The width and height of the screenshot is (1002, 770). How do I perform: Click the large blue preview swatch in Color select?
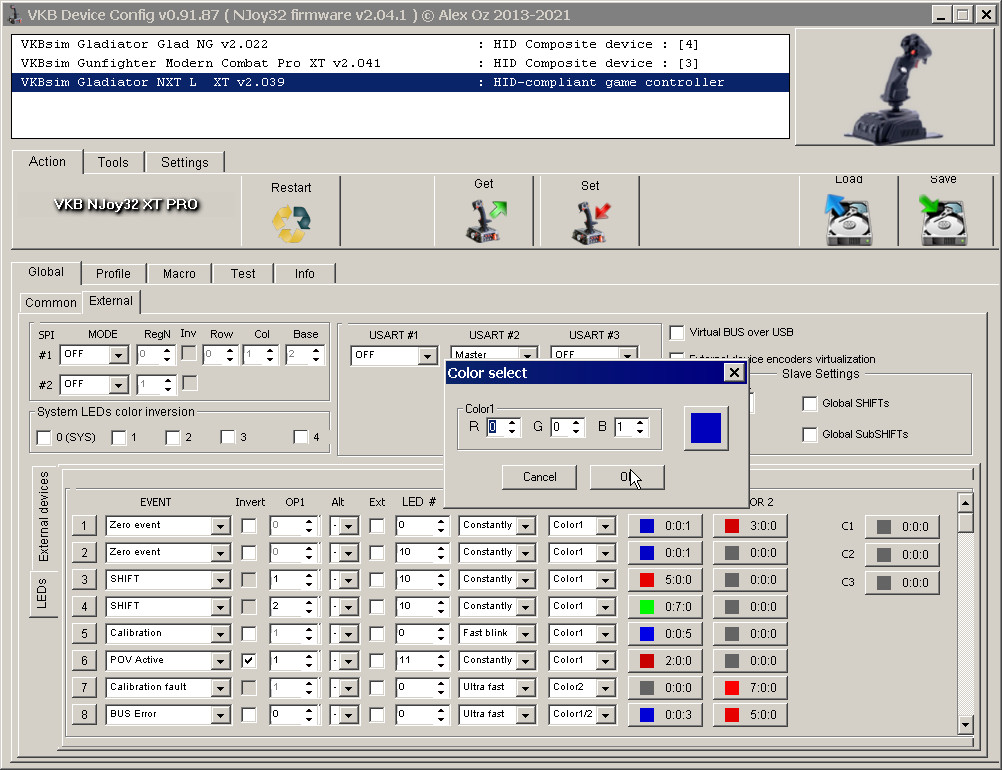706,428
